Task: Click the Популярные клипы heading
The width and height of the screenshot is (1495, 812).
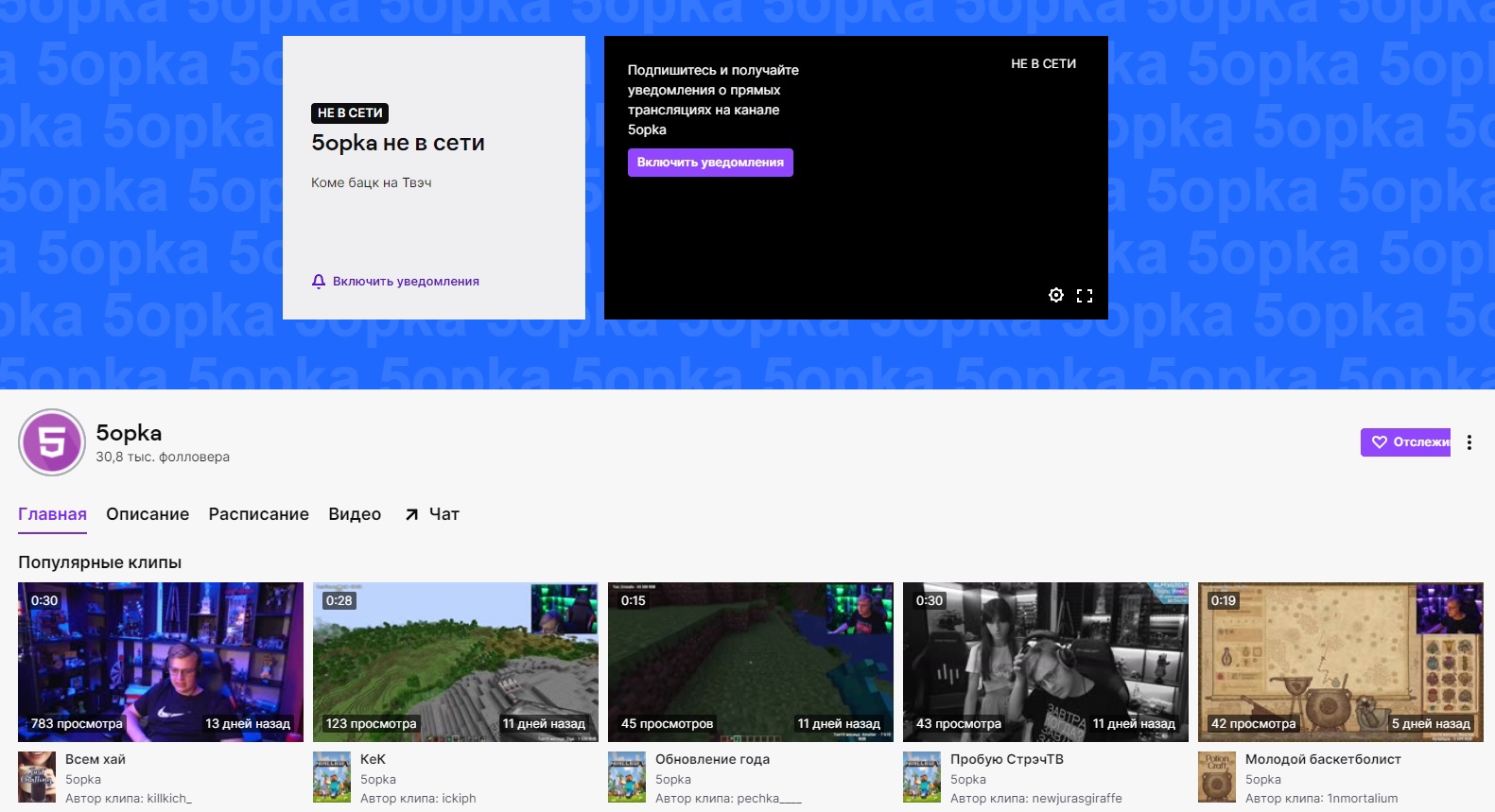Action: coord(99,562)
